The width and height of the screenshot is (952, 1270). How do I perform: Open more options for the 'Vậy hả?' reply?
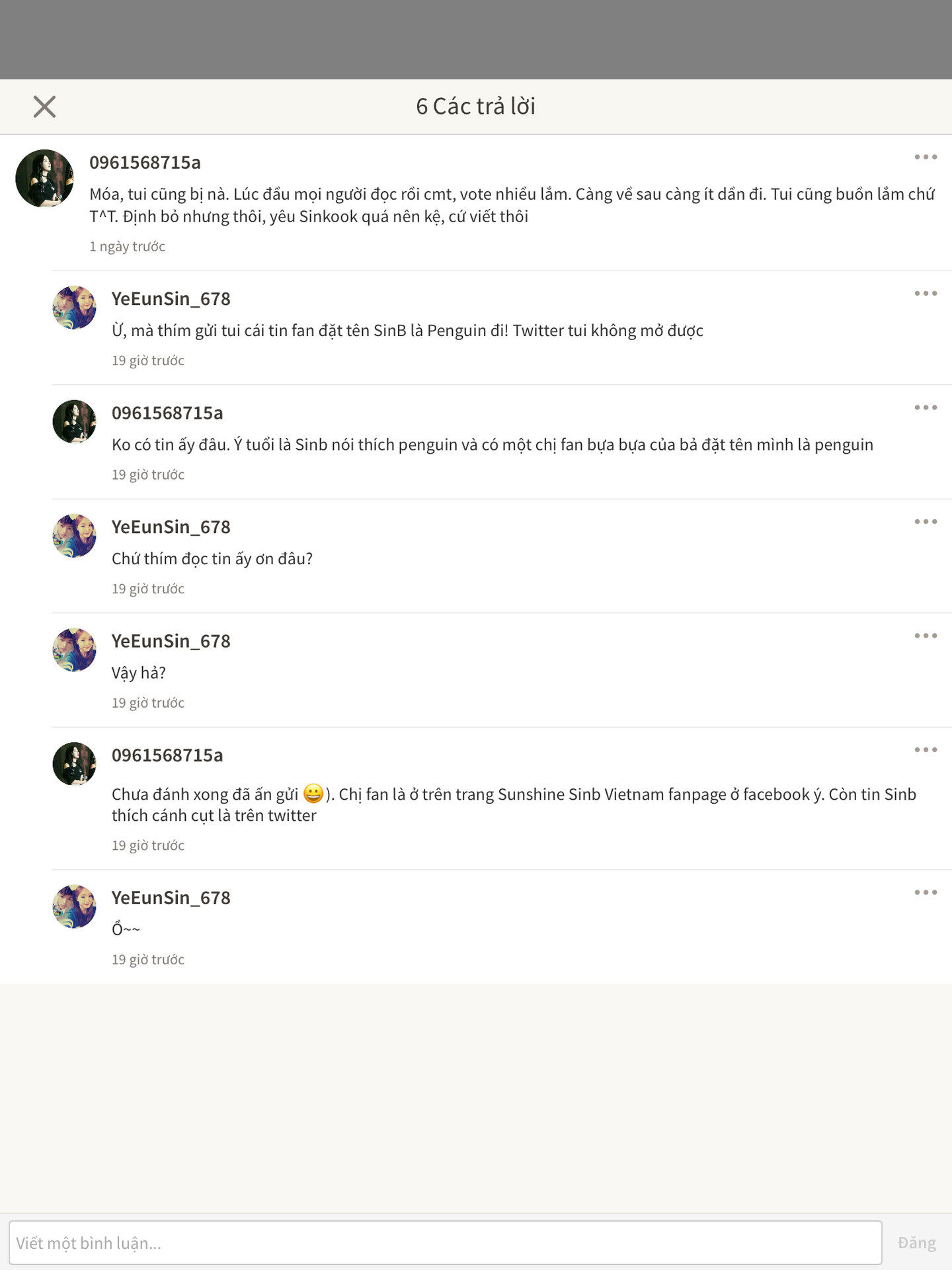pyautogui.click(x=926, y=636)
